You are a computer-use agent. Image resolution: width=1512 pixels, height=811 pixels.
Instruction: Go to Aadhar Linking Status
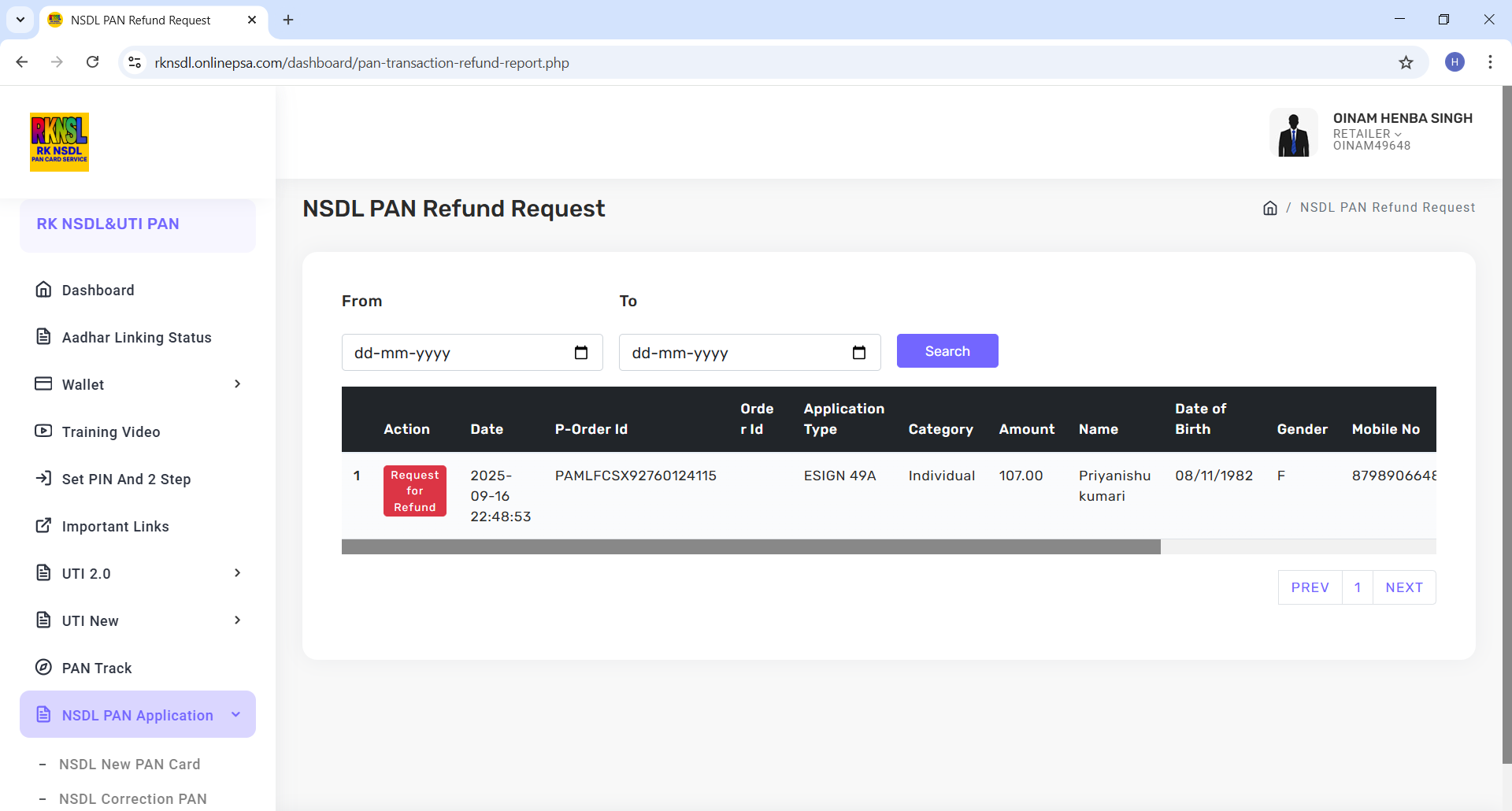[x=136, y=337]
